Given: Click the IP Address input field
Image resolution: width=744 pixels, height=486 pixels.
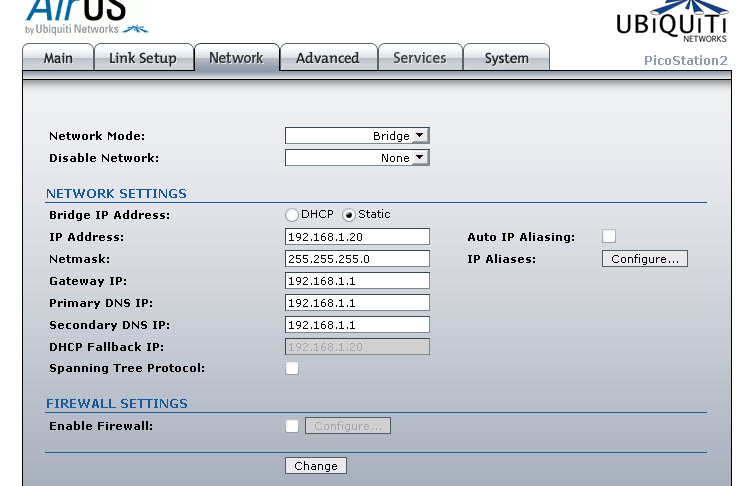Looking at the screenshot, I should 357,237.
